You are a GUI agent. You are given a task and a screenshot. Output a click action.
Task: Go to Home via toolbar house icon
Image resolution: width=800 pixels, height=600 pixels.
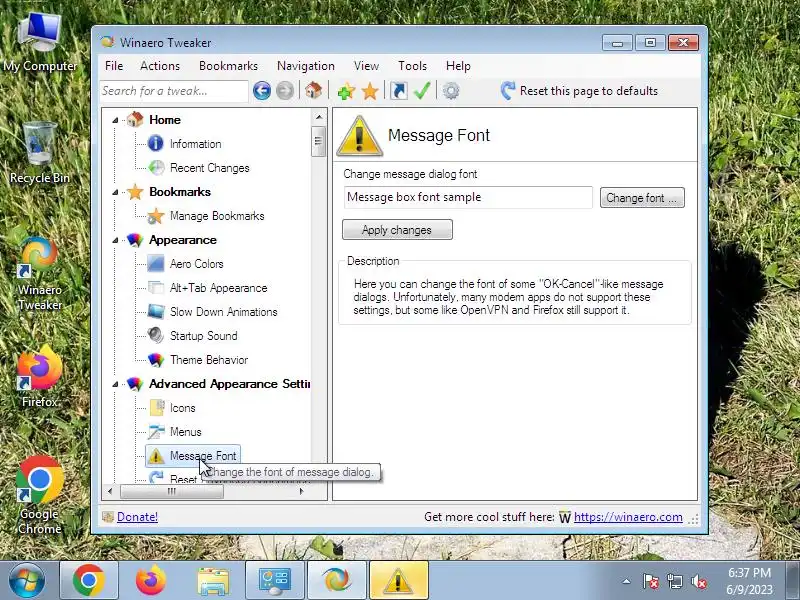pos(313,91)
